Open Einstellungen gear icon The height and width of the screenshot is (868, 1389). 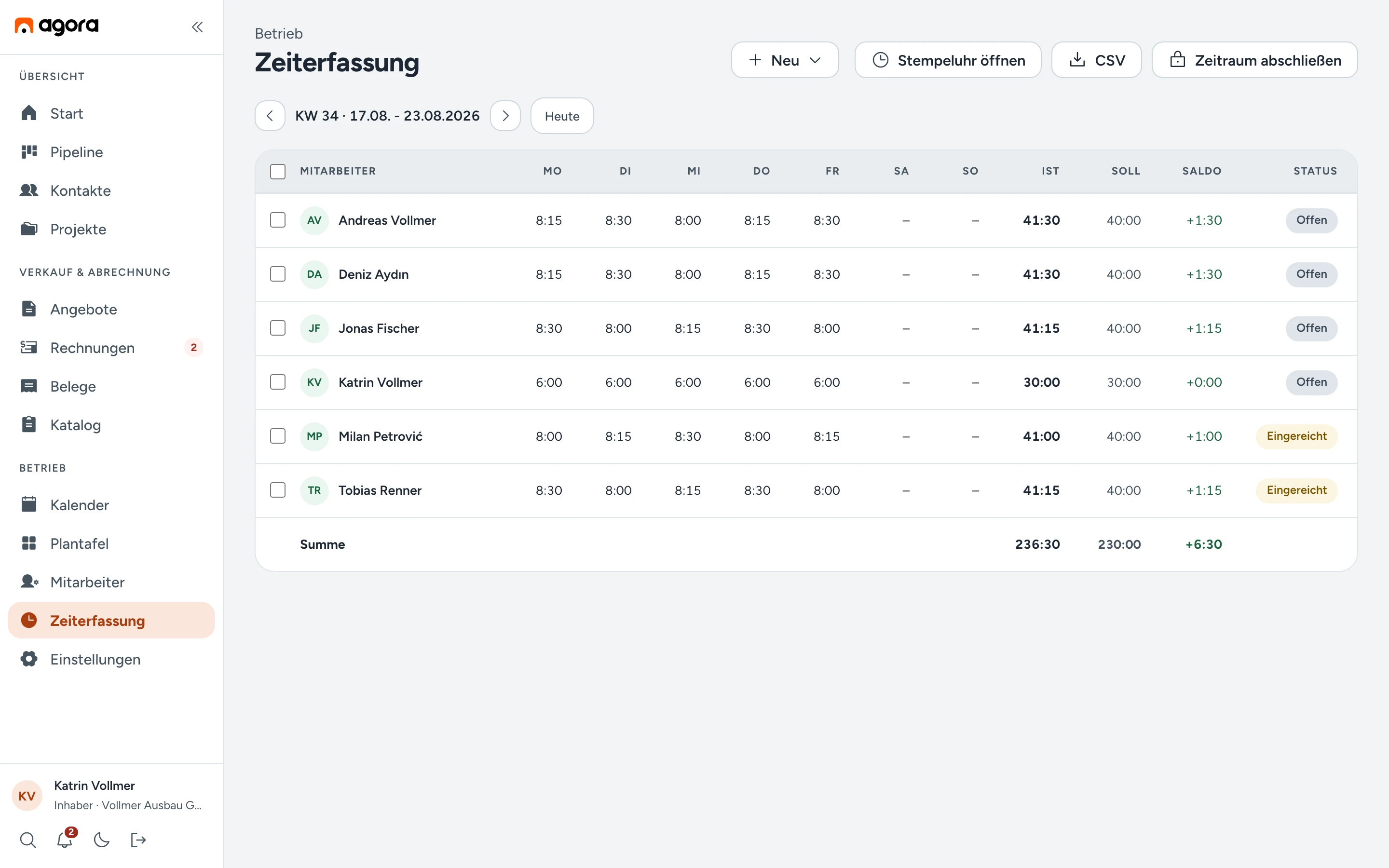[x=29, y=659]
